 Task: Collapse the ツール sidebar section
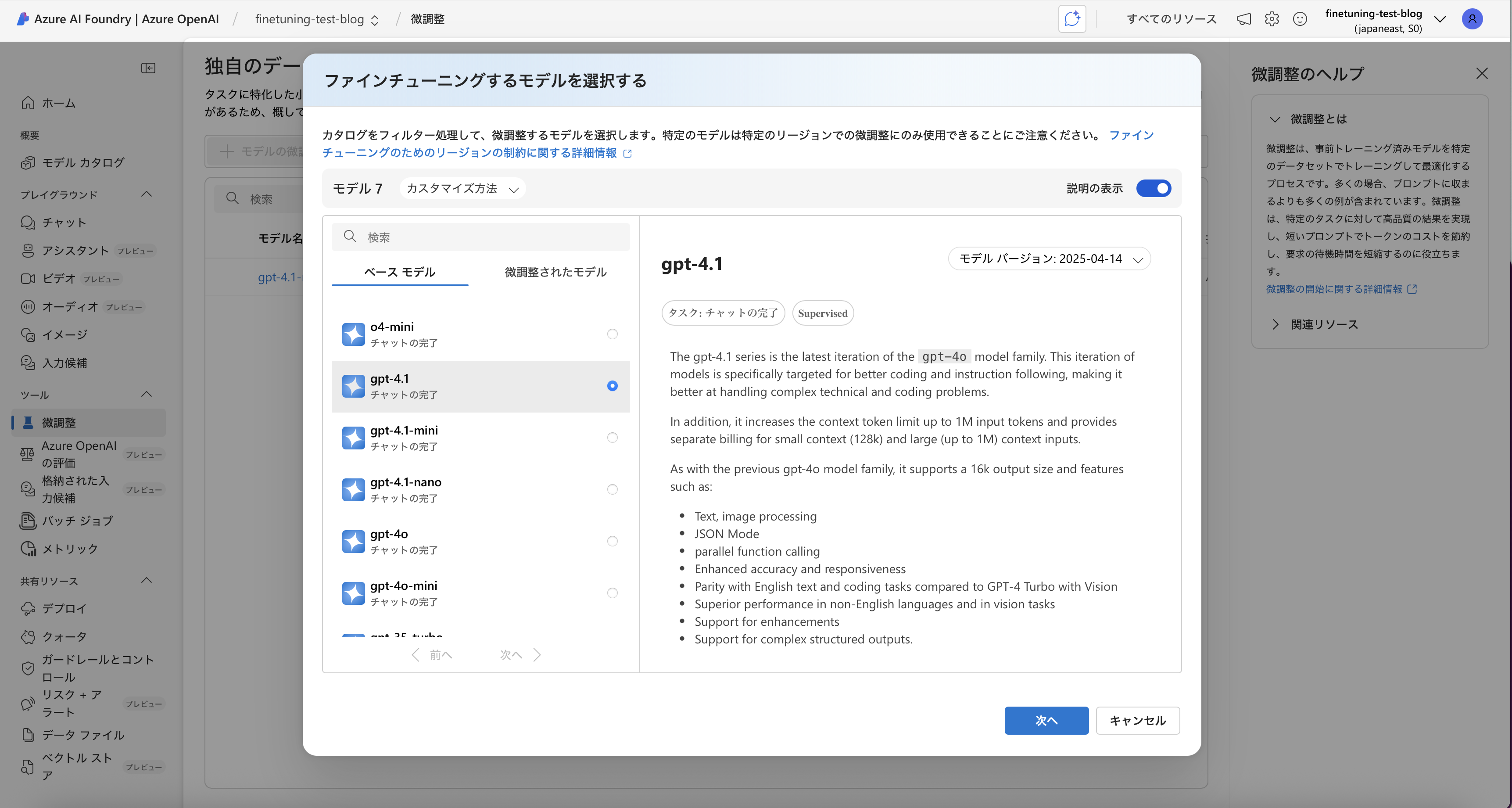coord(146,395)
